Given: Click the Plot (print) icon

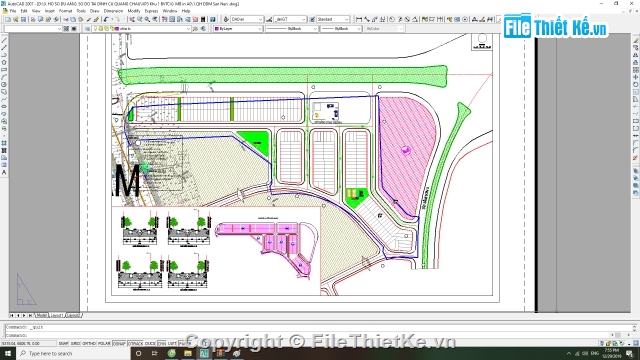Looking at the screenshot, I should click(x=33, y=19).
